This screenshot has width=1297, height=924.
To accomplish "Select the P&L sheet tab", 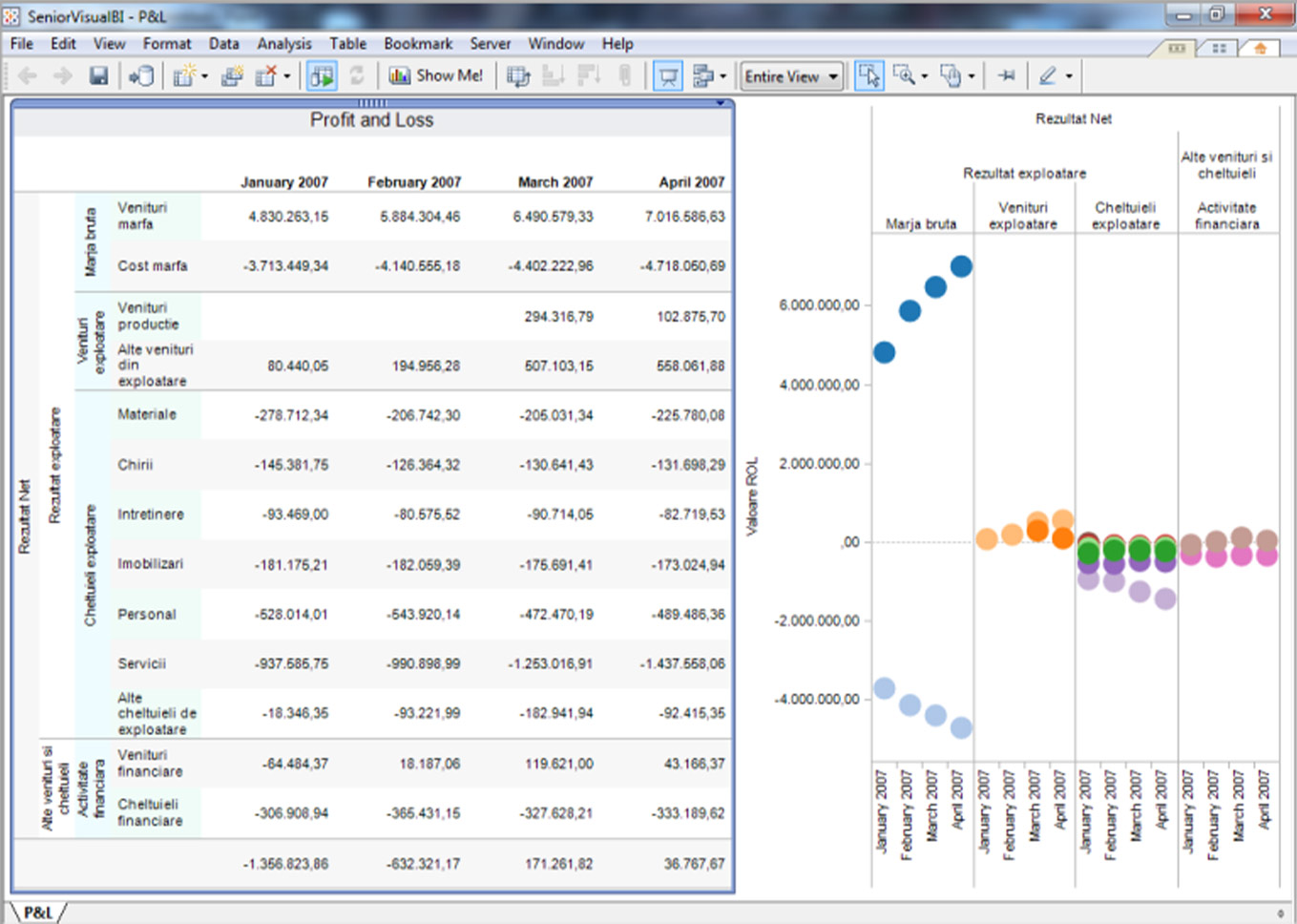I will (x=38, y=913).
